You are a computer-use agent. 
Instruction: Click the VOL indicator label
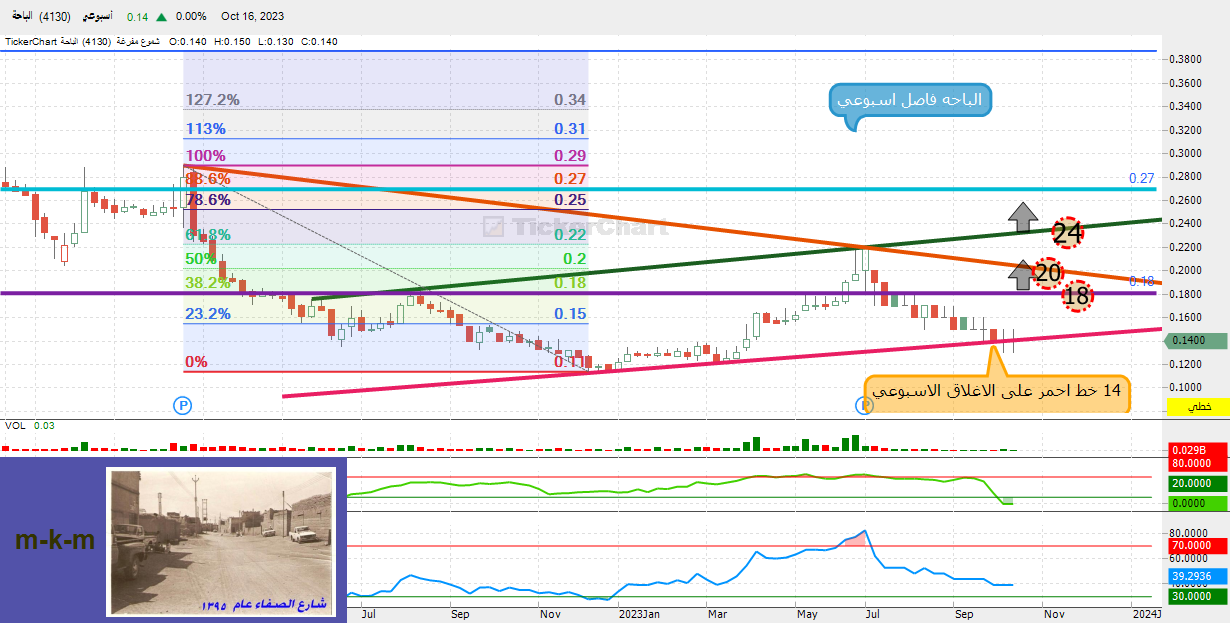(x=15, y=426)
